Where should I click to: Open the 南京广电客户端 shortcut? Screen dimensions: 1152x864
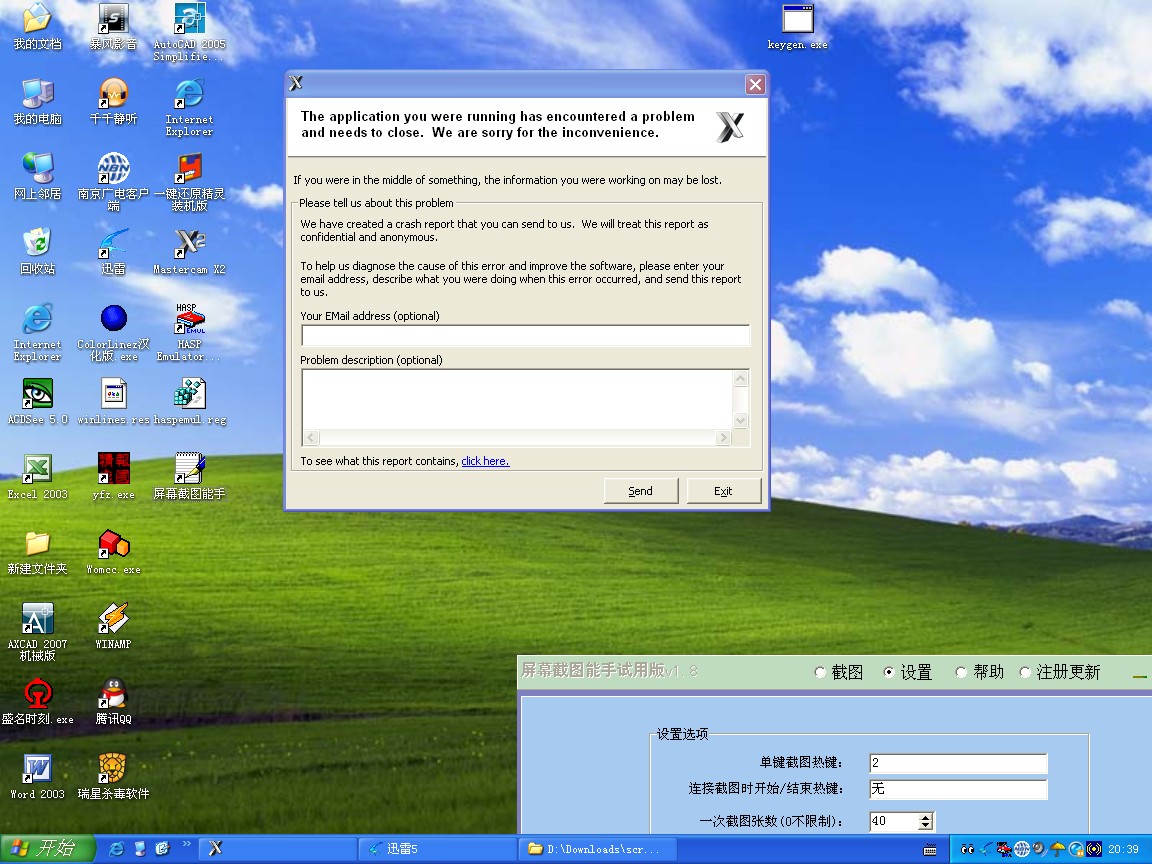point(113,183)
